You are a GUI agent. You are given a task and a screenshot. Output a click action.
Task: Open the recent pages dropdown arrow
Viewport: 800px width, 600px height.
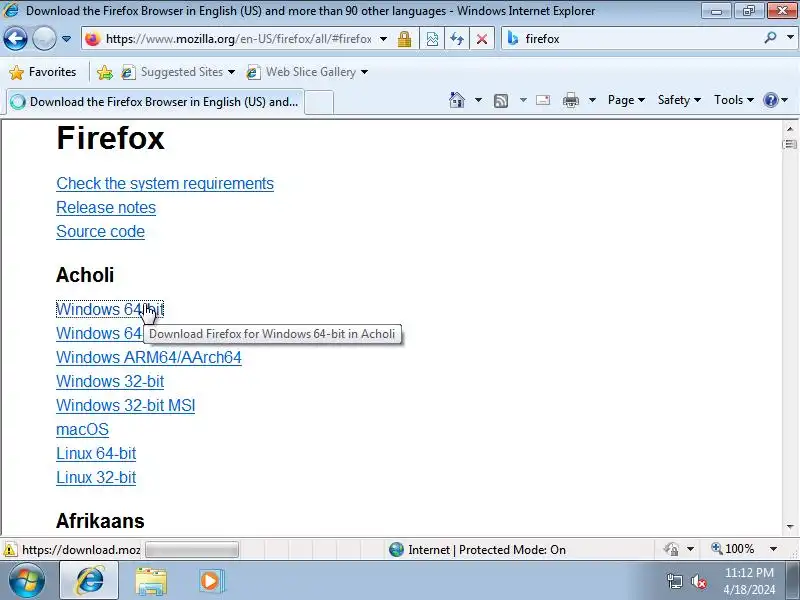66,39
